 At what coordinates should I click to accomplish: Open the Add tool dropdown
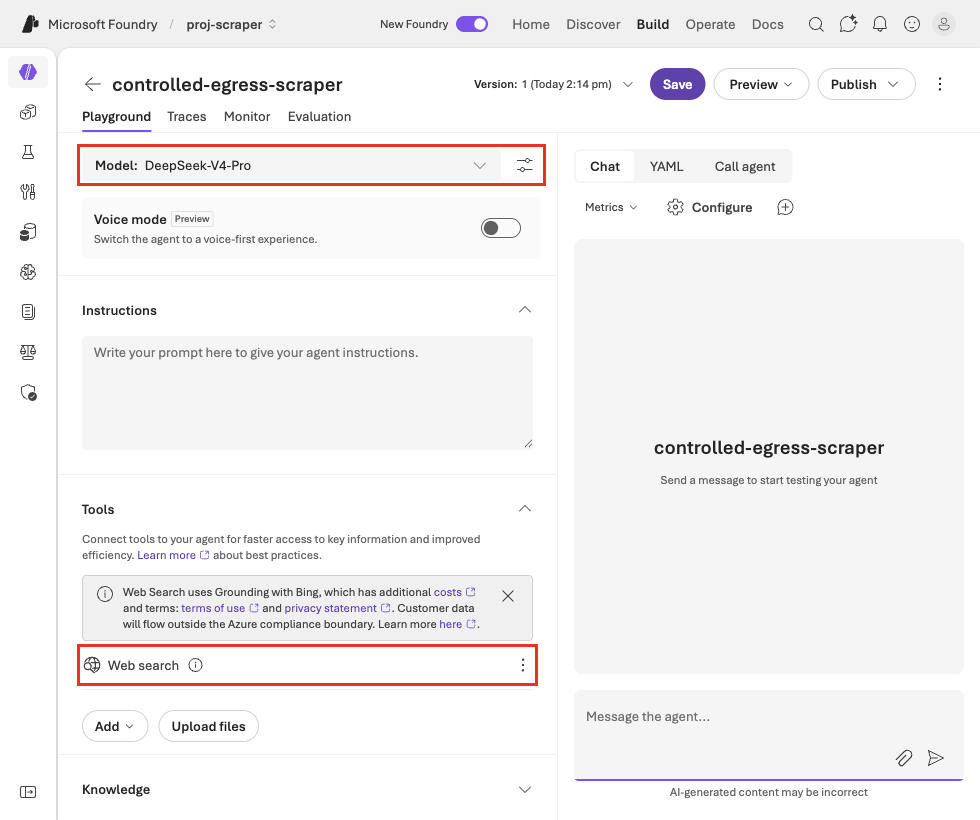click(x=115, y=726)
